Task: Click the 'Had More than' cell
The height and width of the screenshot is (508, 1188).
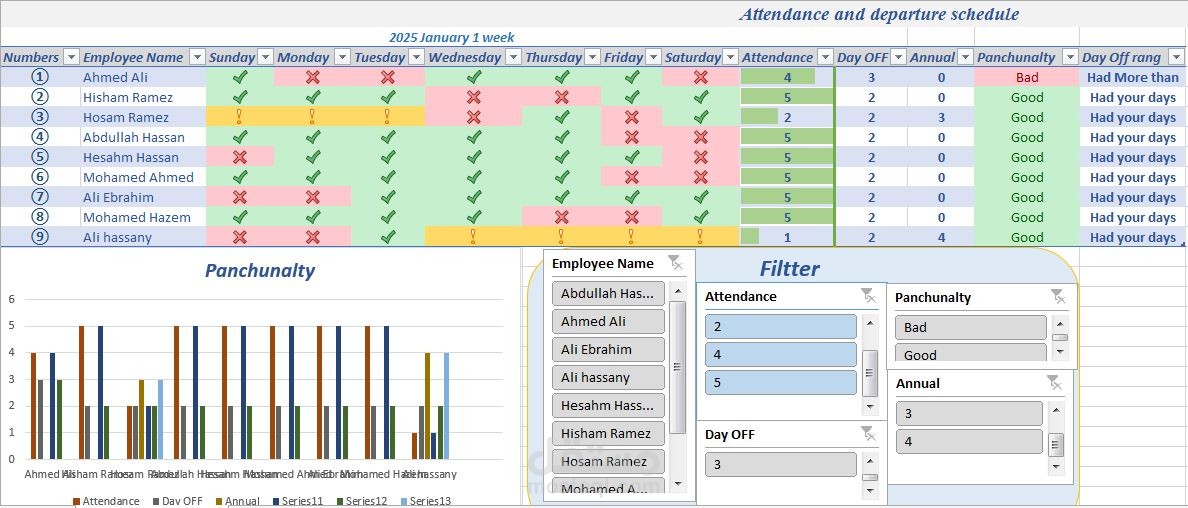Action: 1133,77
